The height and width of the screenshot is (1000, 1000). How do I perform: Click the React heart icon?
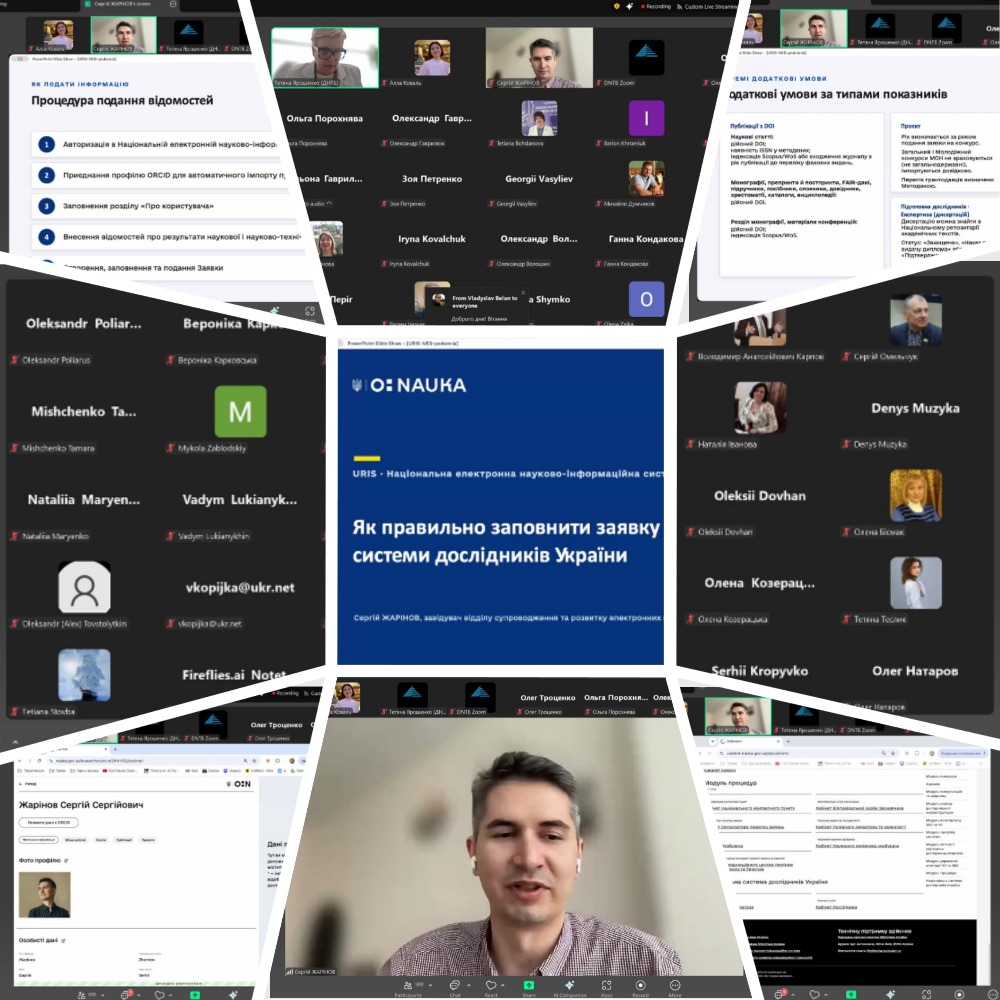pyautogui.click(x=491, y=985)
